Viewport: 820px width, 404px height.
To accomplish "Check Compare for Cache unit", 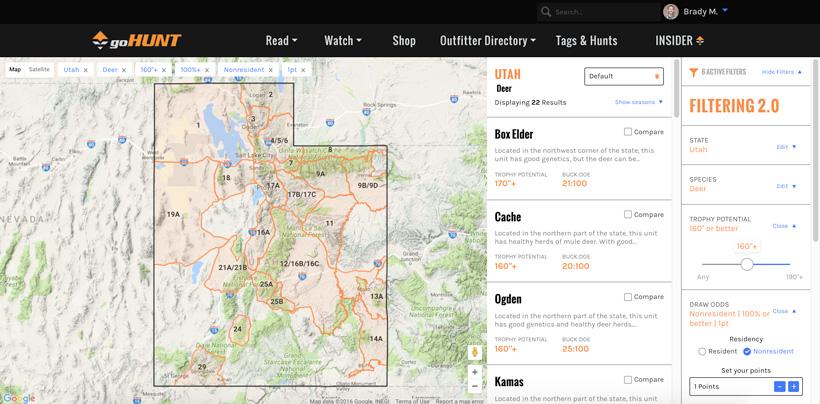I will [x=628, y=214].
